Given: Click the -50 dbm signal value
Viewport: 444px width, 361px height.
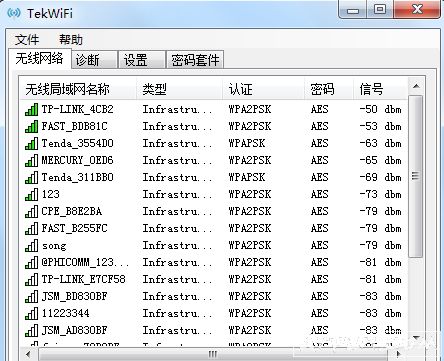Looking at the screenshot, I should point(380,109).
